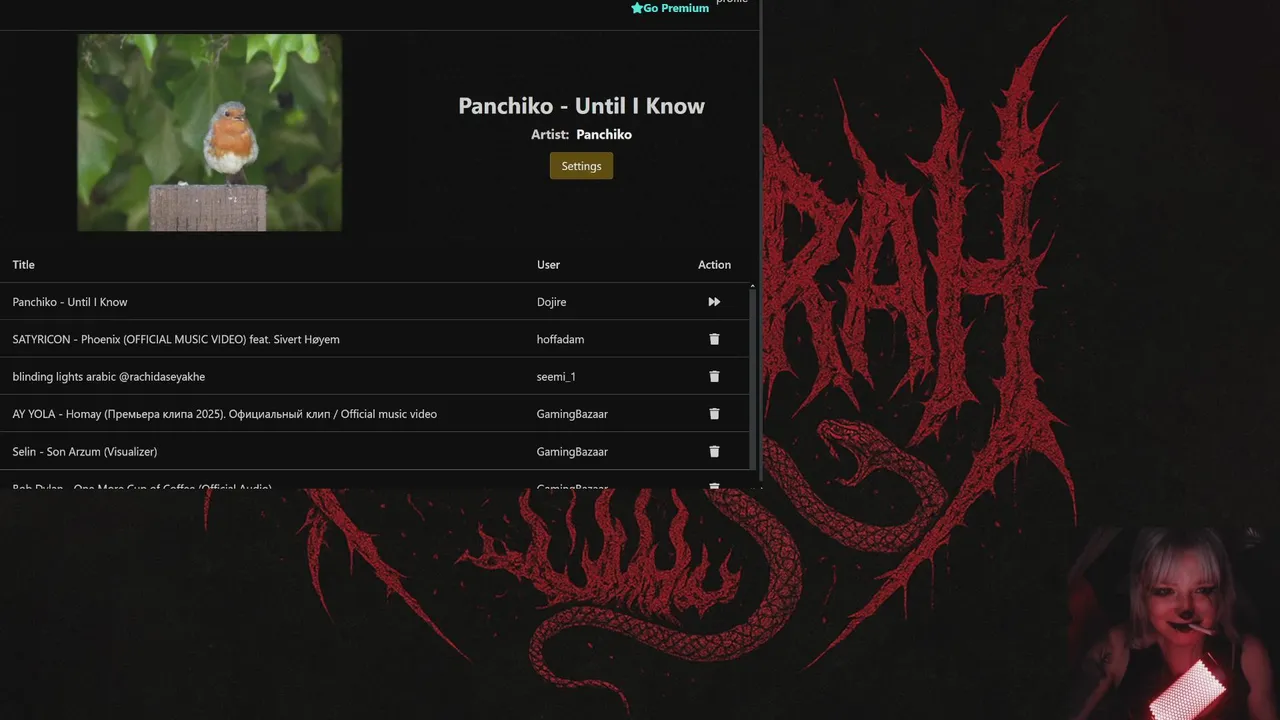Select the Panchiko - Until I Know heading
The height and width of the screenshot is (720, 1280).
[x=581, y=106]
